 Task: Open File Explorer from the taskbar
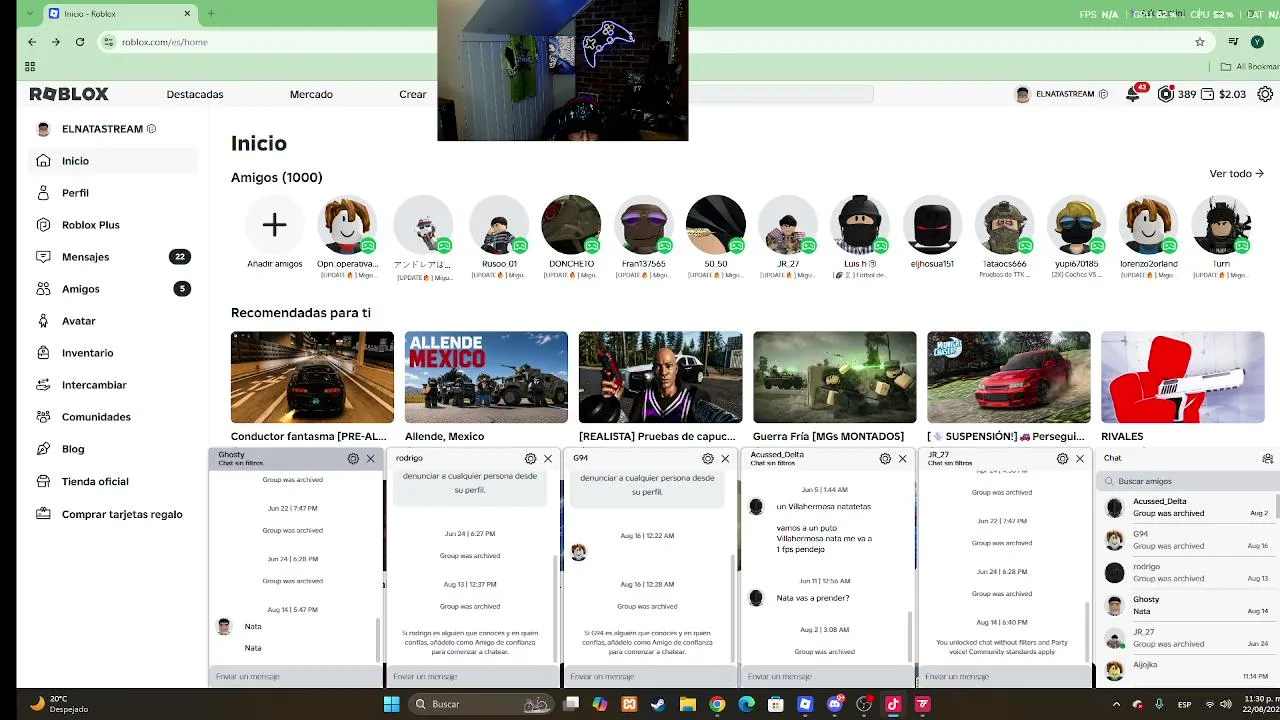point(688,704)
